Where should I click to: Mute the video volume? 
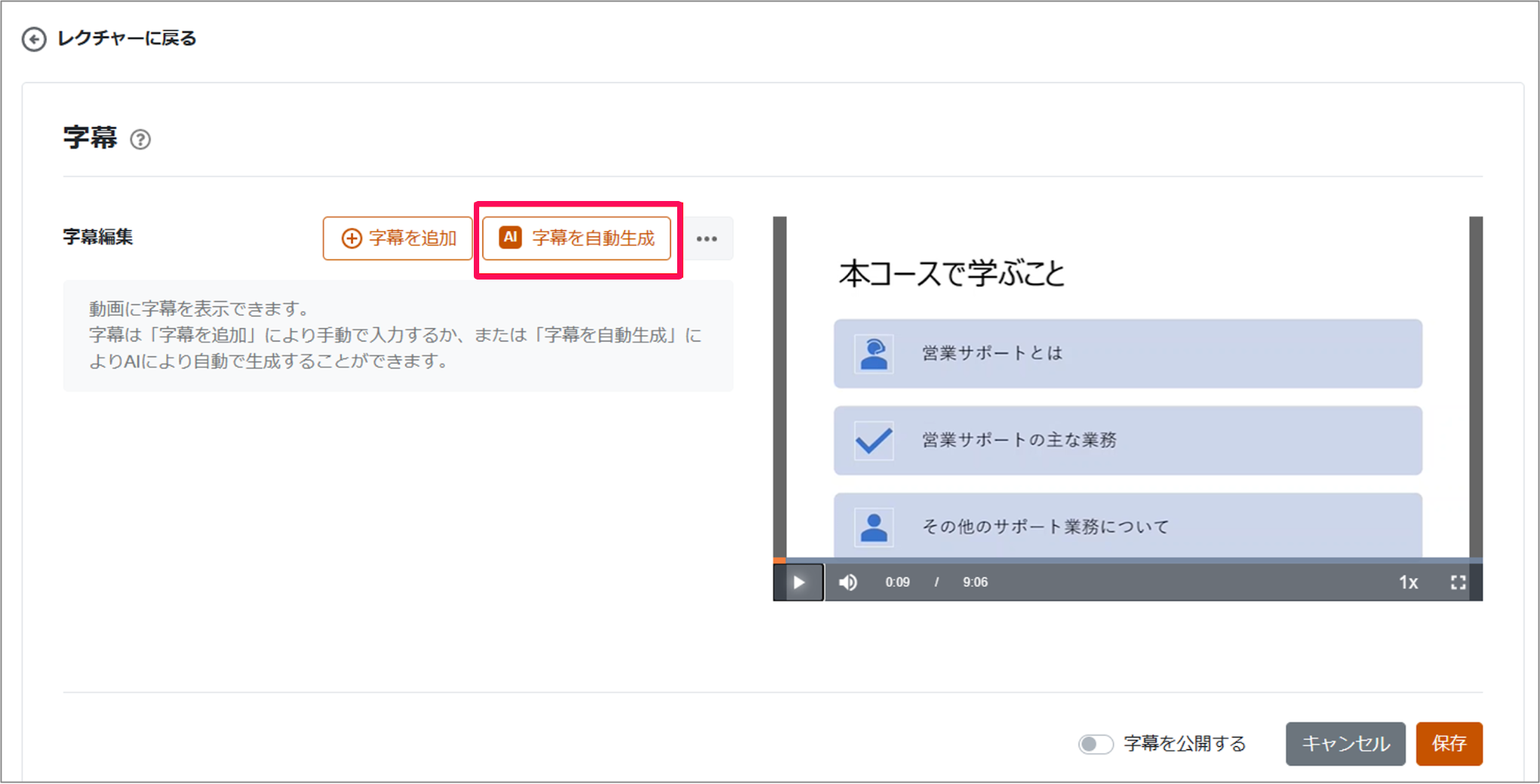pos(848,582)
